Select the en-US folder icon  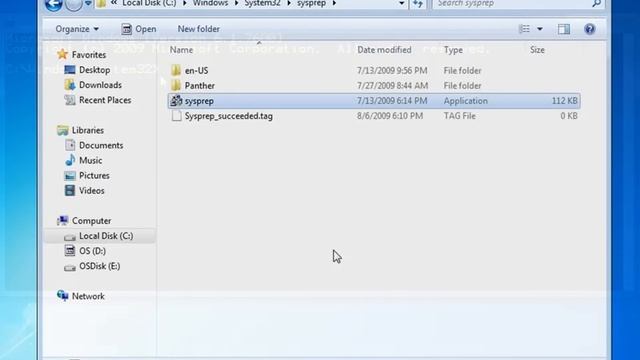click(x=176, y=70)
